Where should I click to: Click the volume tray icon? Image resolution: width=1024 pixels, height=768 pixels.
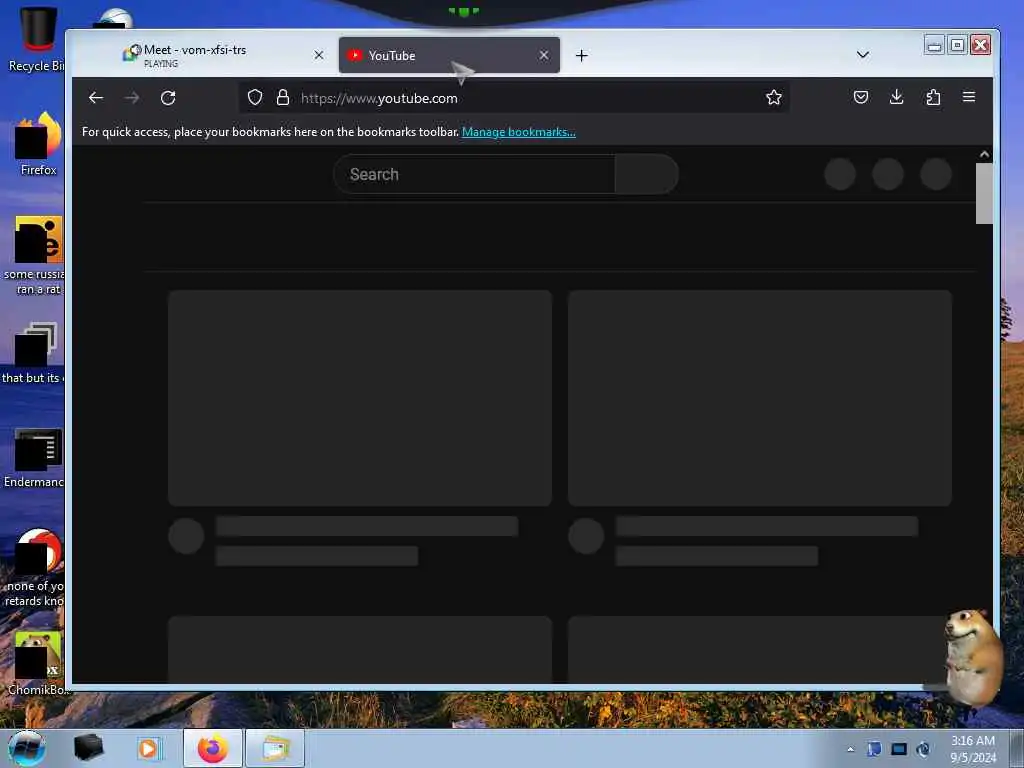click(x=923, y=750)
